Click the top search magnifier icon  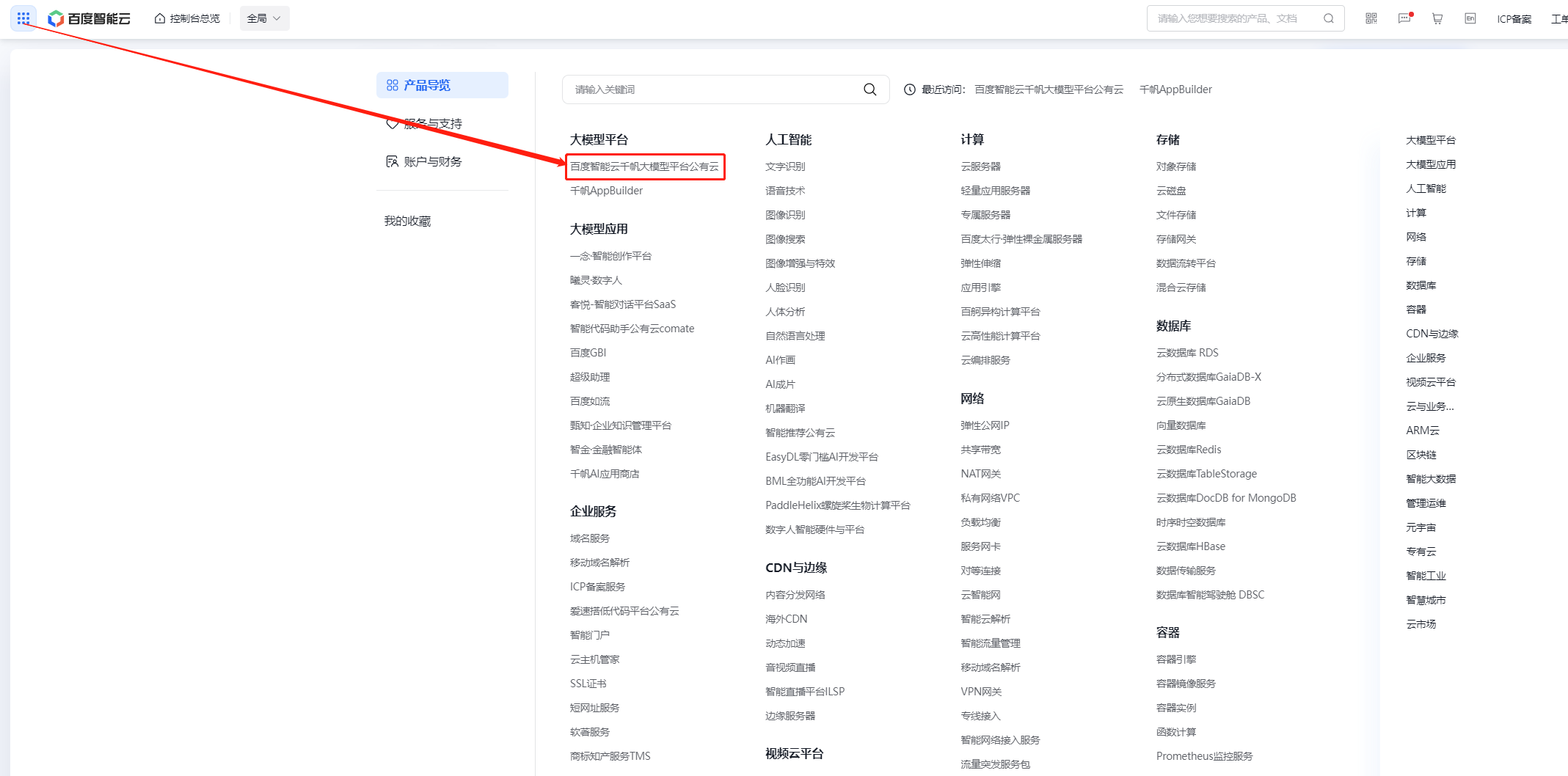click(x=1329, y=18)
